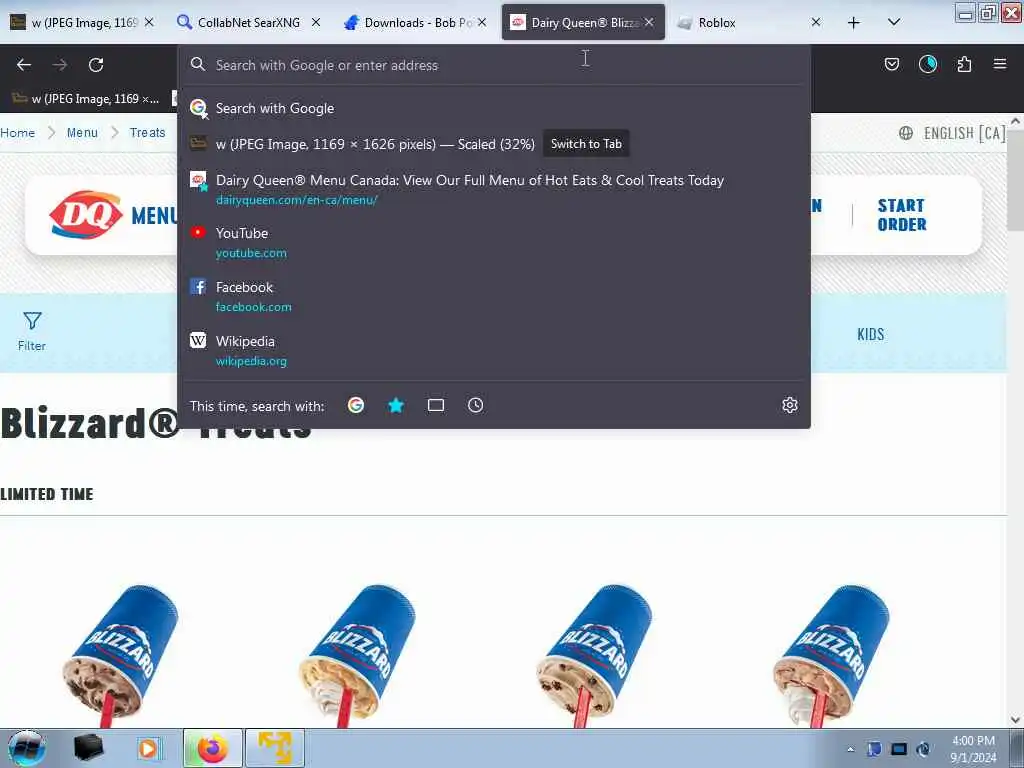Open a new tab with plus button
This screenshot has height=768, width=1024.
(854, 23)
